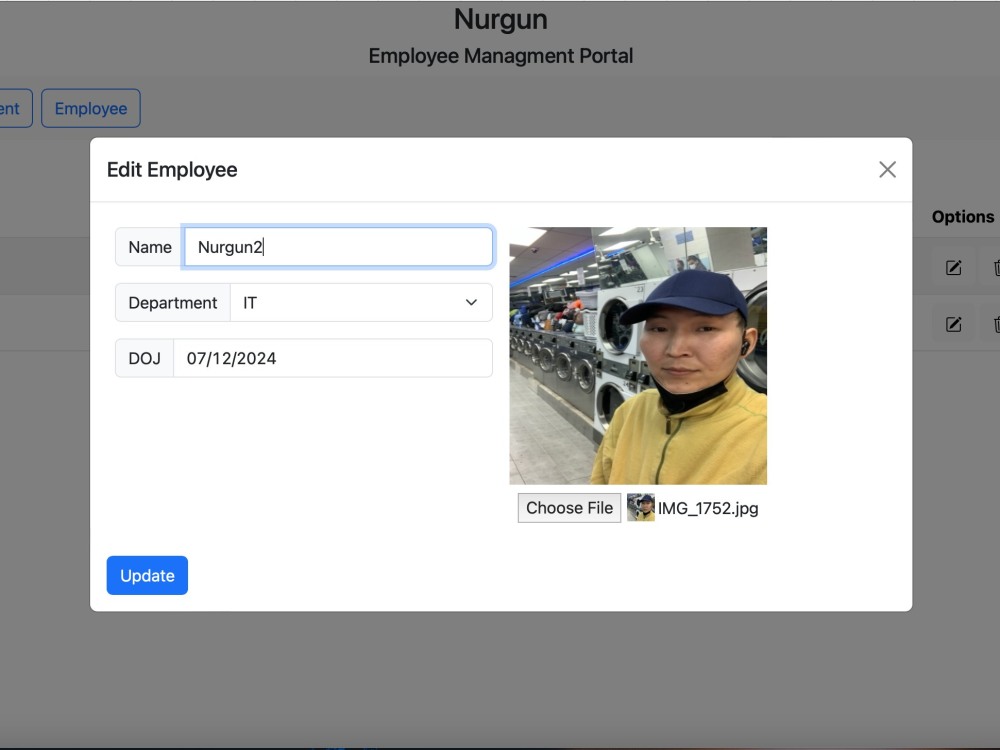Viewport: 1000px width, 750px height.
Task: Click the blue Update button
Action: point(147,575)
